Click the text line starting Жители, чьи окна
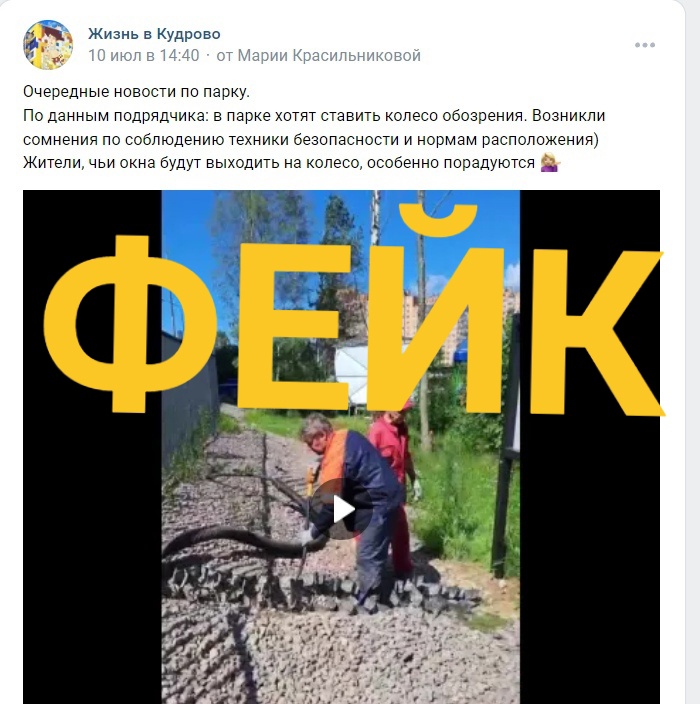 click(279, 163)
